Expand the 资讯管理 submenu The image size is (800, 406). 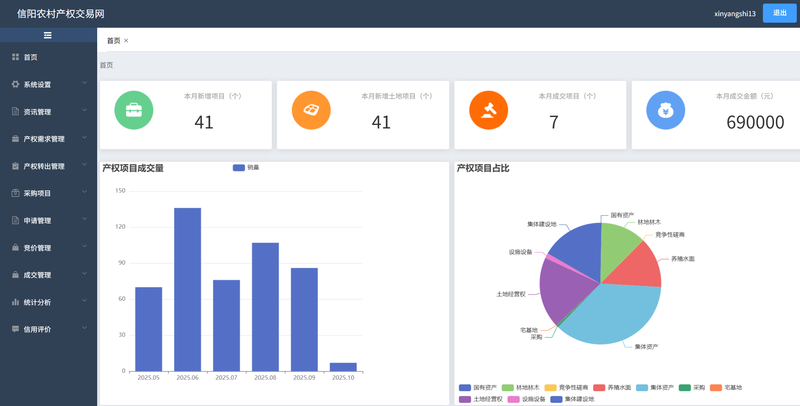[48, 112]
